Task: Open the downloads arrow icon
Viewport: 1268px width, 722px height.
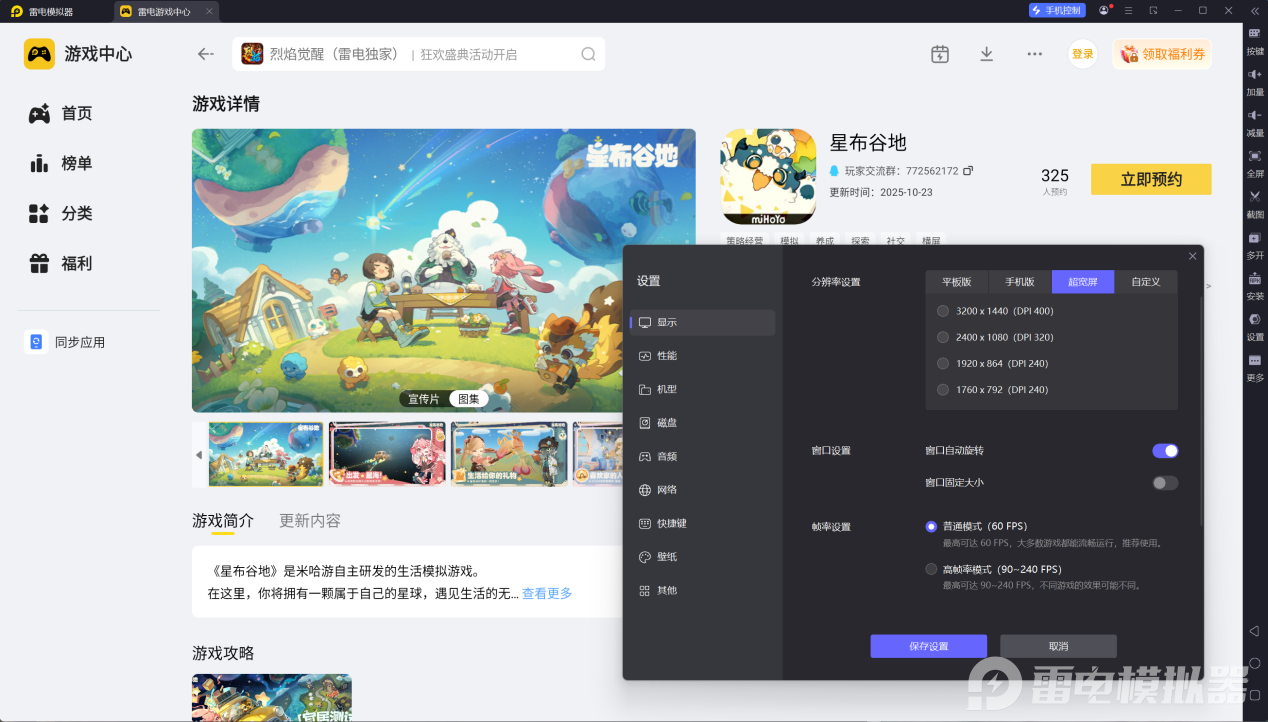Action: [987, 54]
